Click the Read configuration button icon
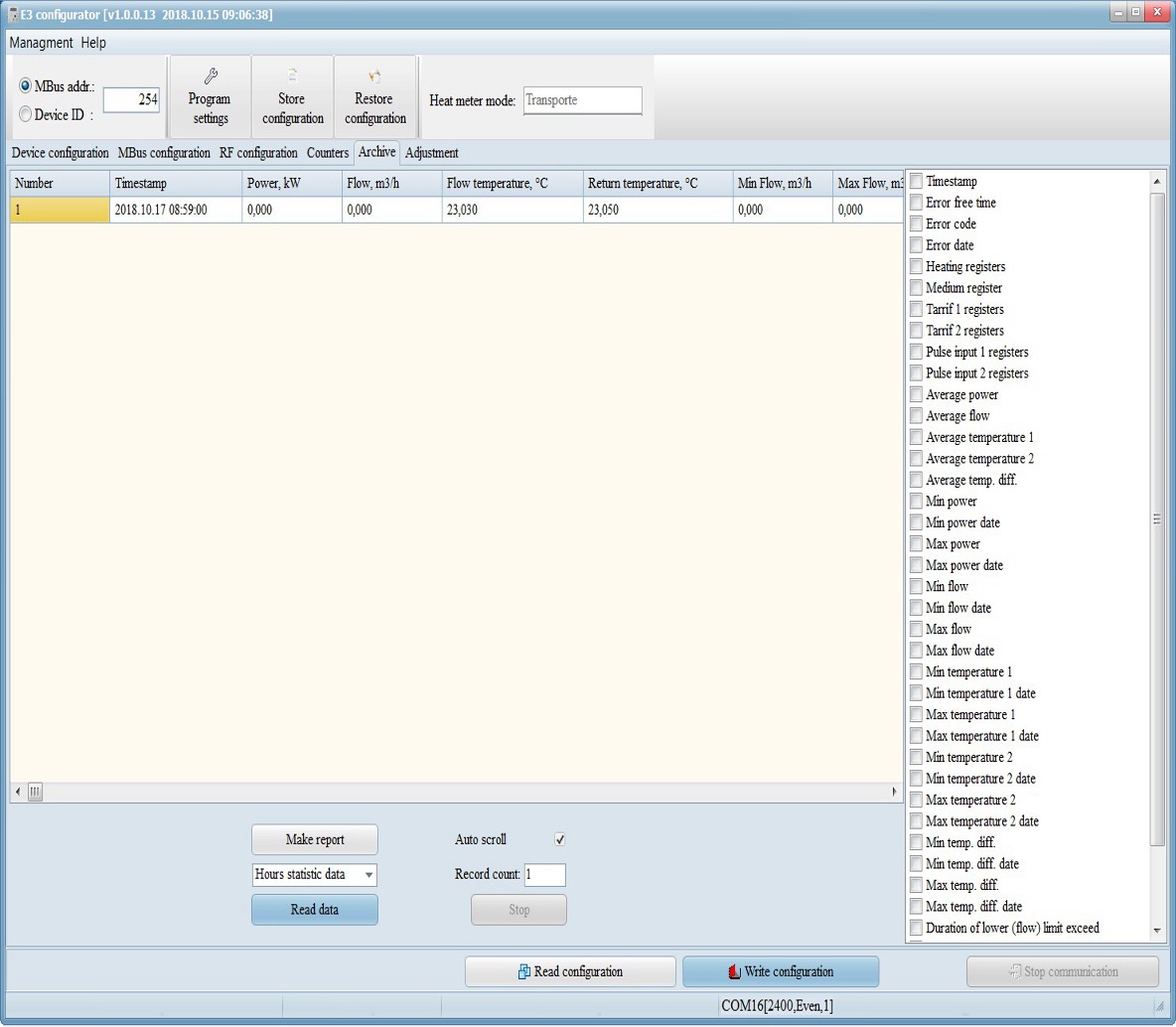Screen dimensions: 1176x1027 coord(523,972)
